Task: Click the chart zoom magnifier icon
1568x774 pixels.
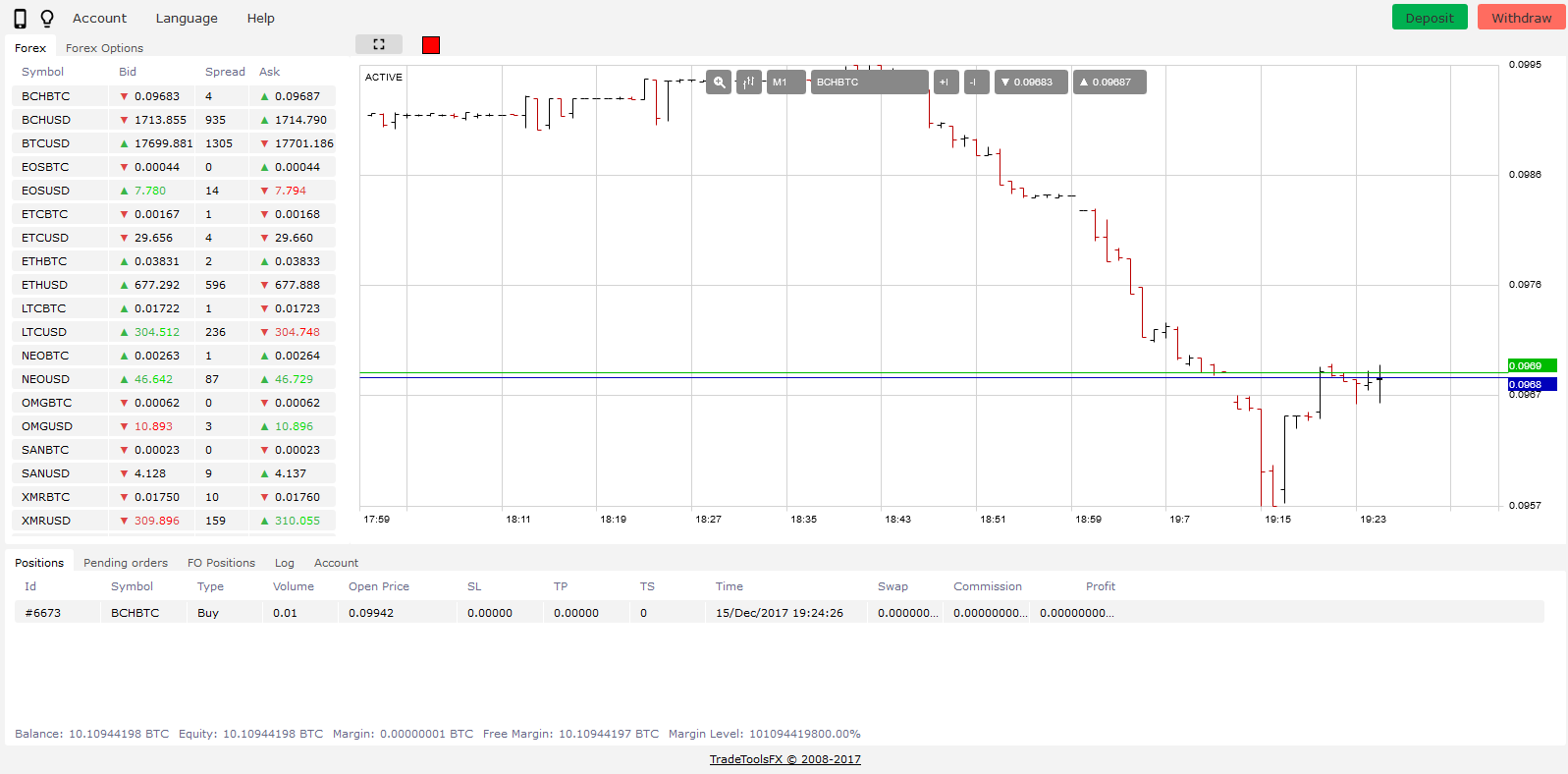Action: click(x=720, y=83)
